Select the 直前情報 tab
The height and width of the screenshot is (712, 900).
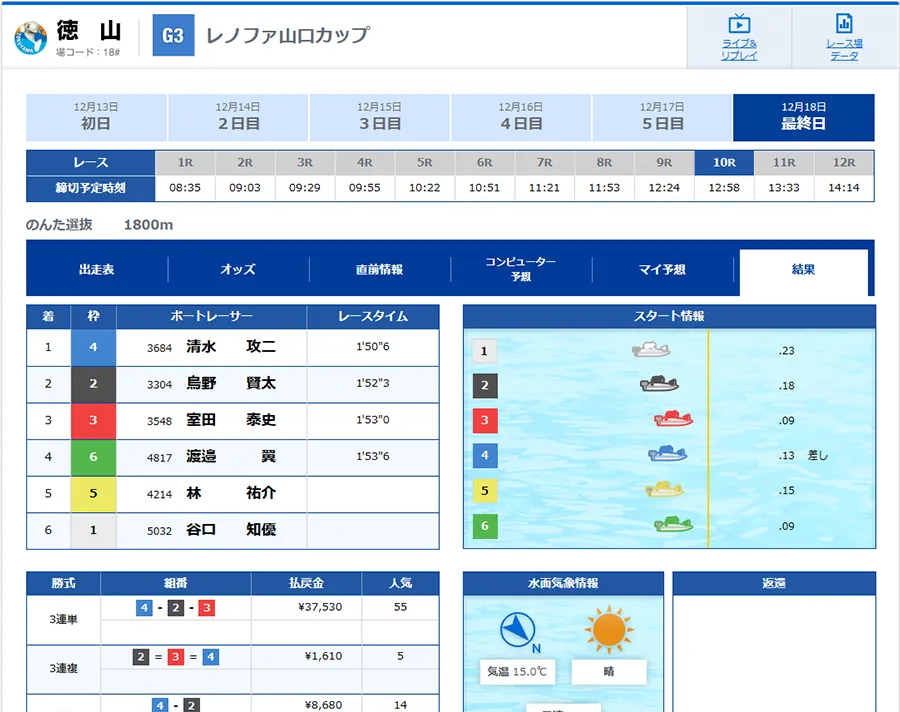pos(379,270)
